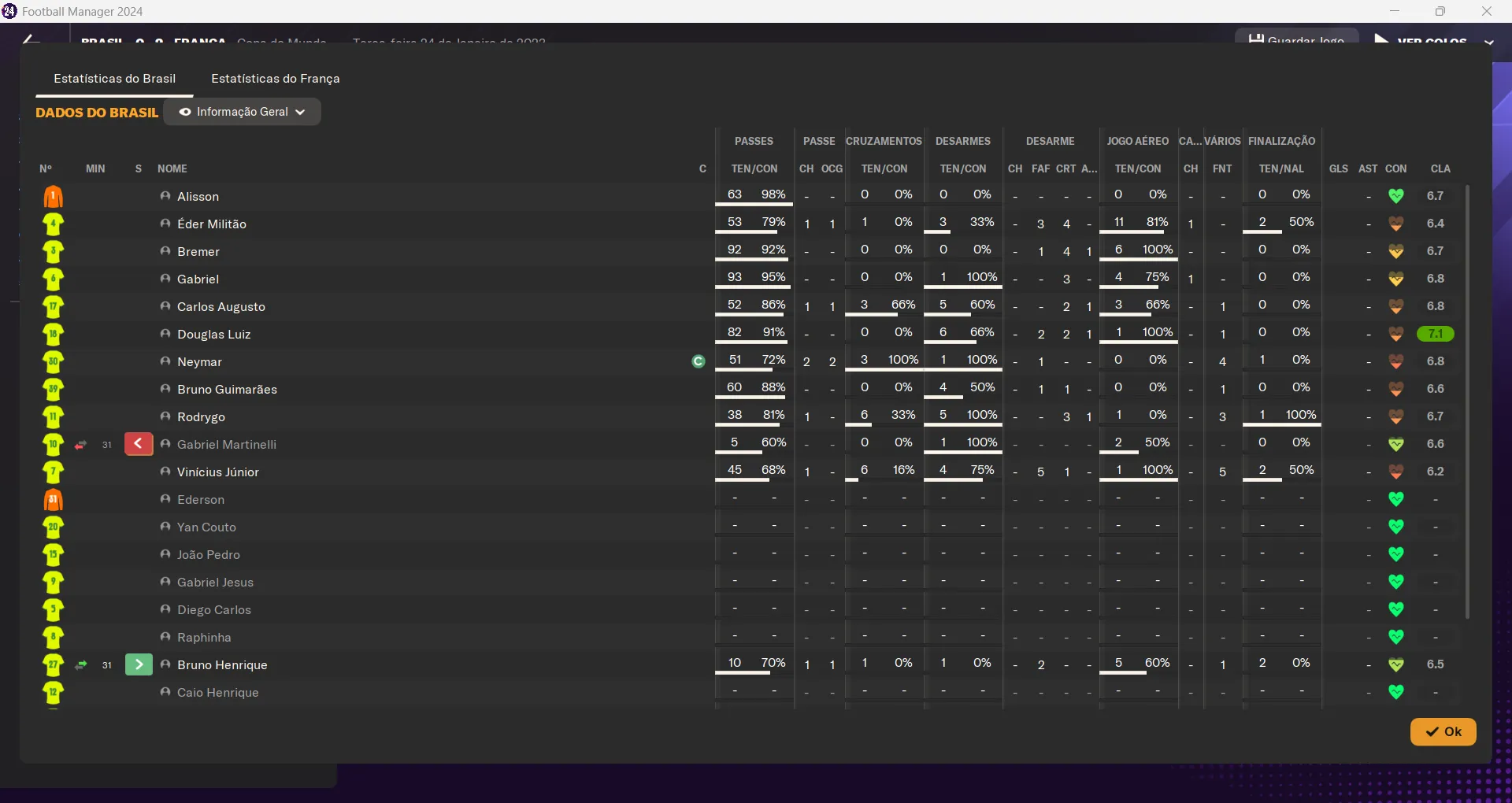Sort players by the NOME column header
The width and height of the screenshot is (1512, 803).
[172, 168]
